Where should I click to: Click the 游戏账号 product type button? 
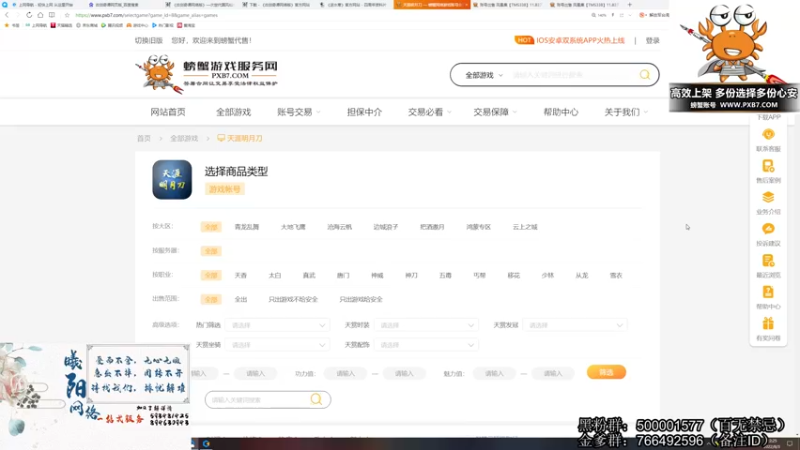pyautogui.click(x=224, y=189)
